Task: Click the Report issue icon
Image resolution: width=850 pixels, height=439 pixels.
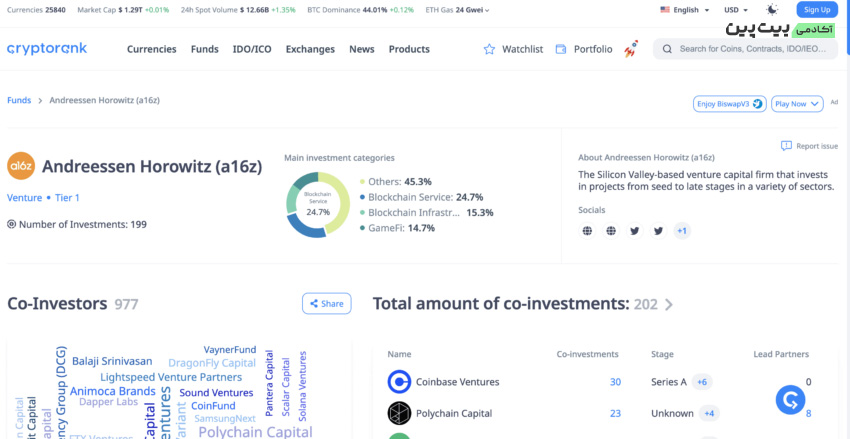Action: [x=786, y=146]
